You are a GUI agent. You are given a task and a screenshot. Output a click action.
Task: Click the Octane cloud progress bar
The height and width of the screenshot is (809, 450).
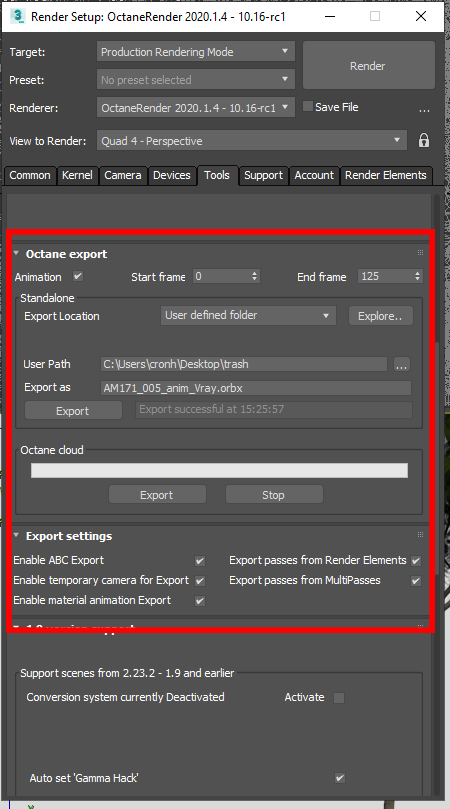[x=219, y=471]
